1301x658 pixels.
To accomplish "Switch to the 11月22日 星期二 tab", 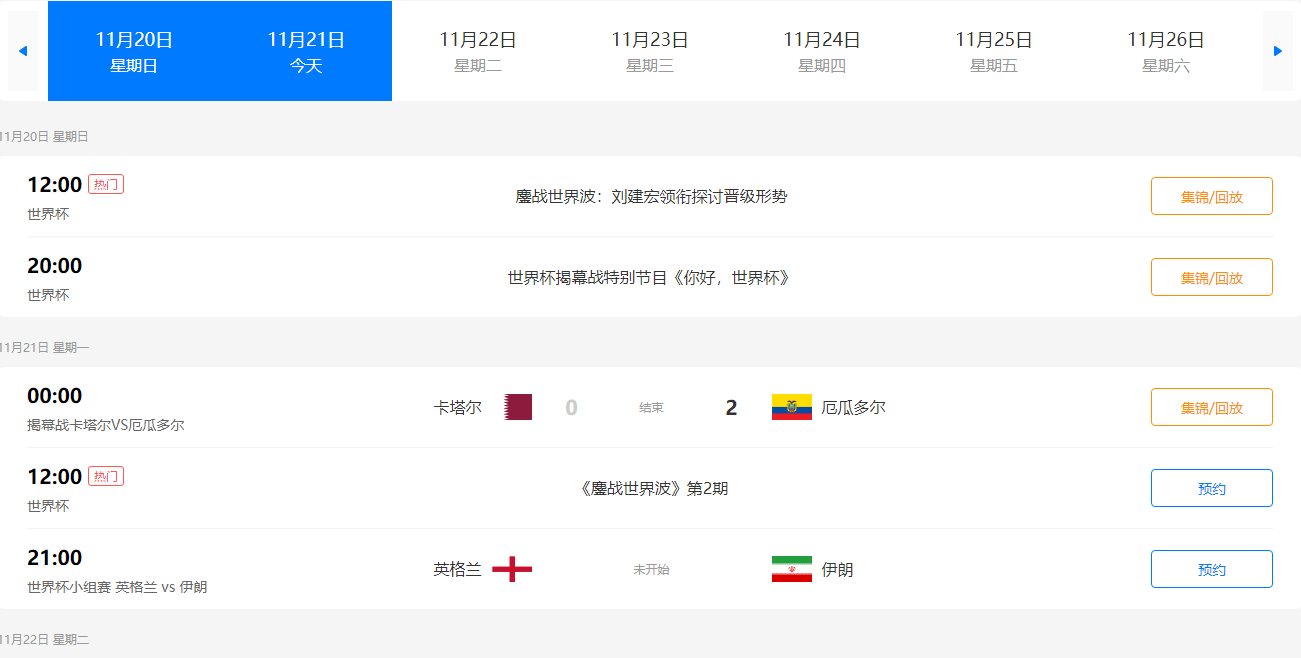I will pos(478,51).
